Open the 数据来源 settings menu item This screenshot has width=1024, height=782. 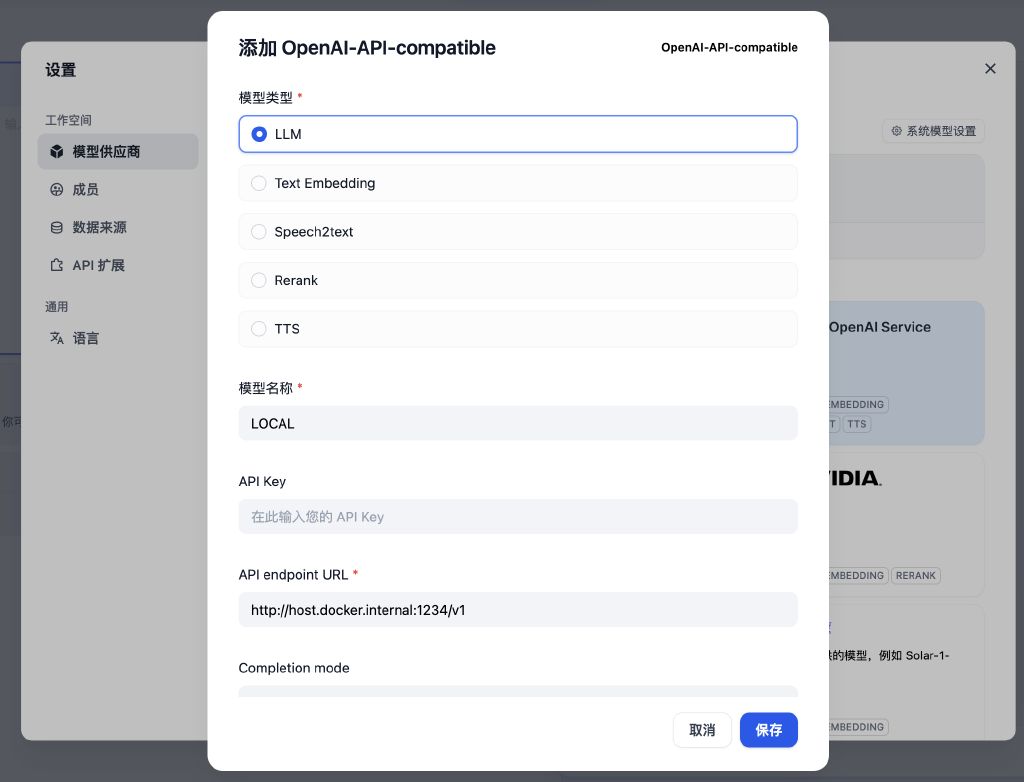coord(100,228)
